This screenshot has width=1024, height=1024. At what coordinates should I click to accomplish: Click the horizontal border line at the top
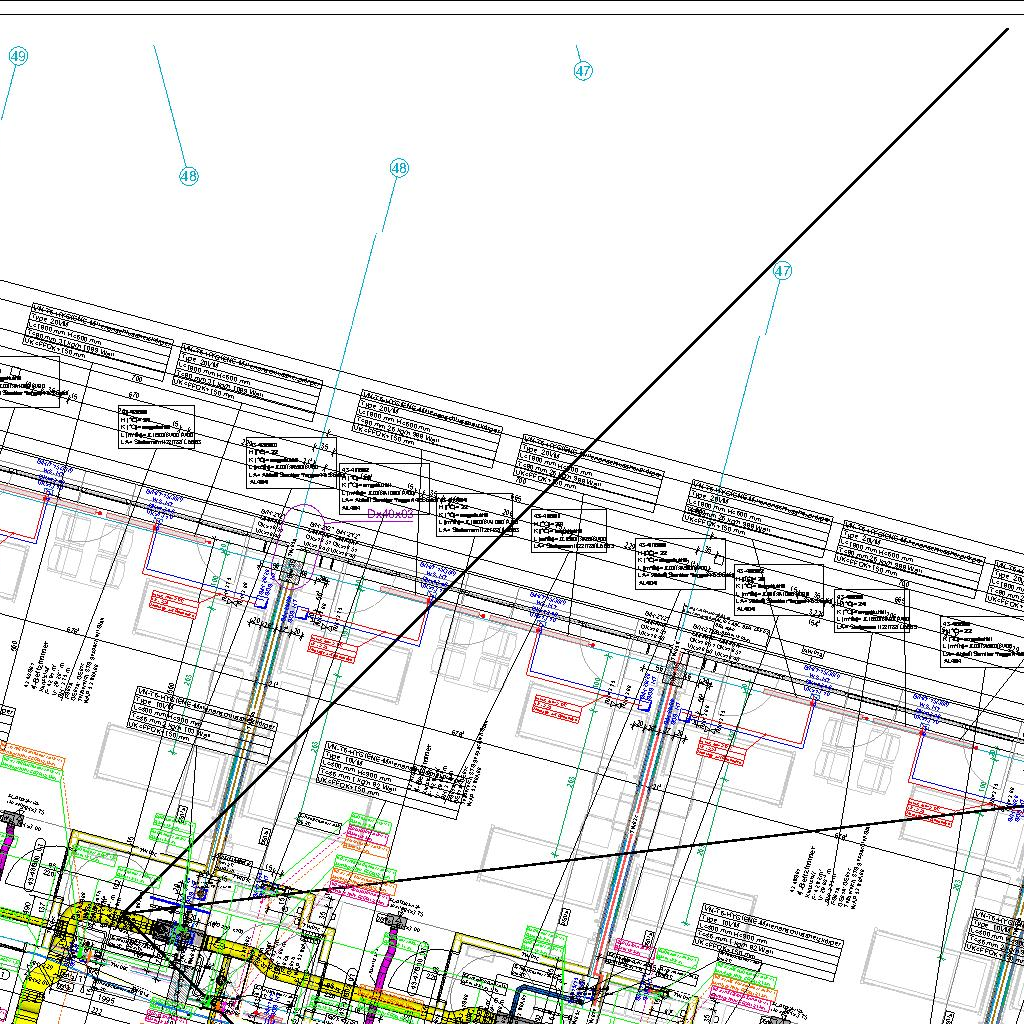[512, 15]
